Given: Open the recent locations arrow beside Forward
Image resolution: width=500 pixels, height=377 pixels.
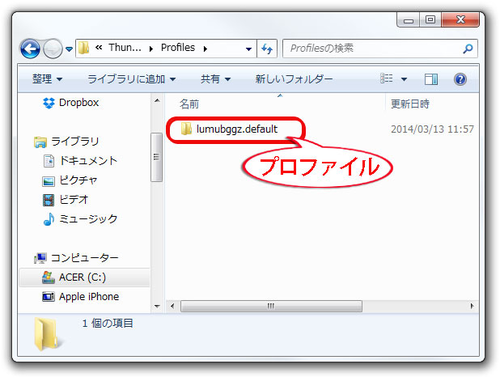Looking at the screenshot, I should (69, 49).
